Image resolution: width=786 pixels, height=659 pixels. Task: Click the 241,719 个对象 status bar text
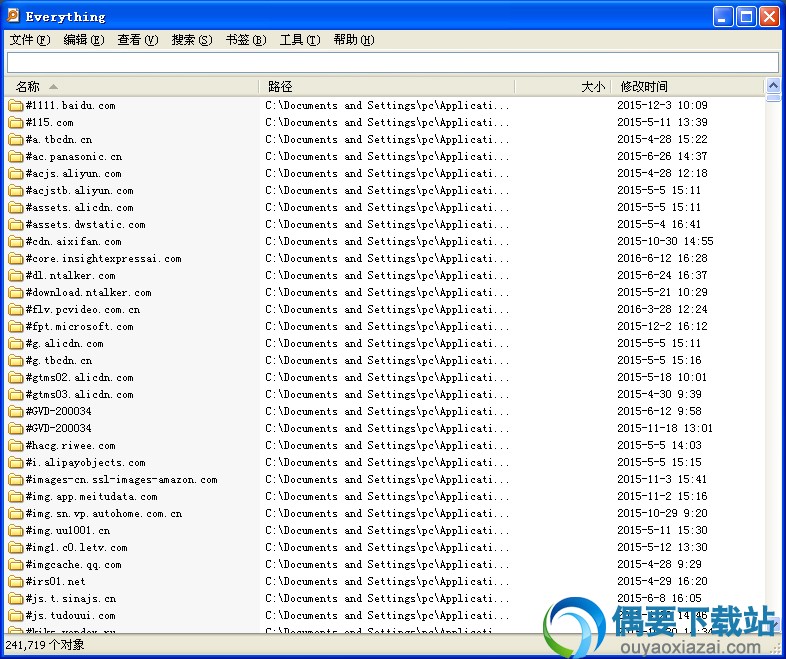point(45,645)
